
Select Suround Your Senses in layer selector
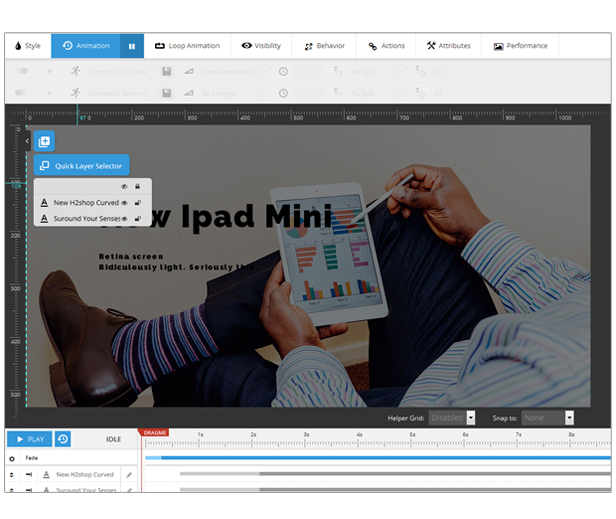point(87,219)
